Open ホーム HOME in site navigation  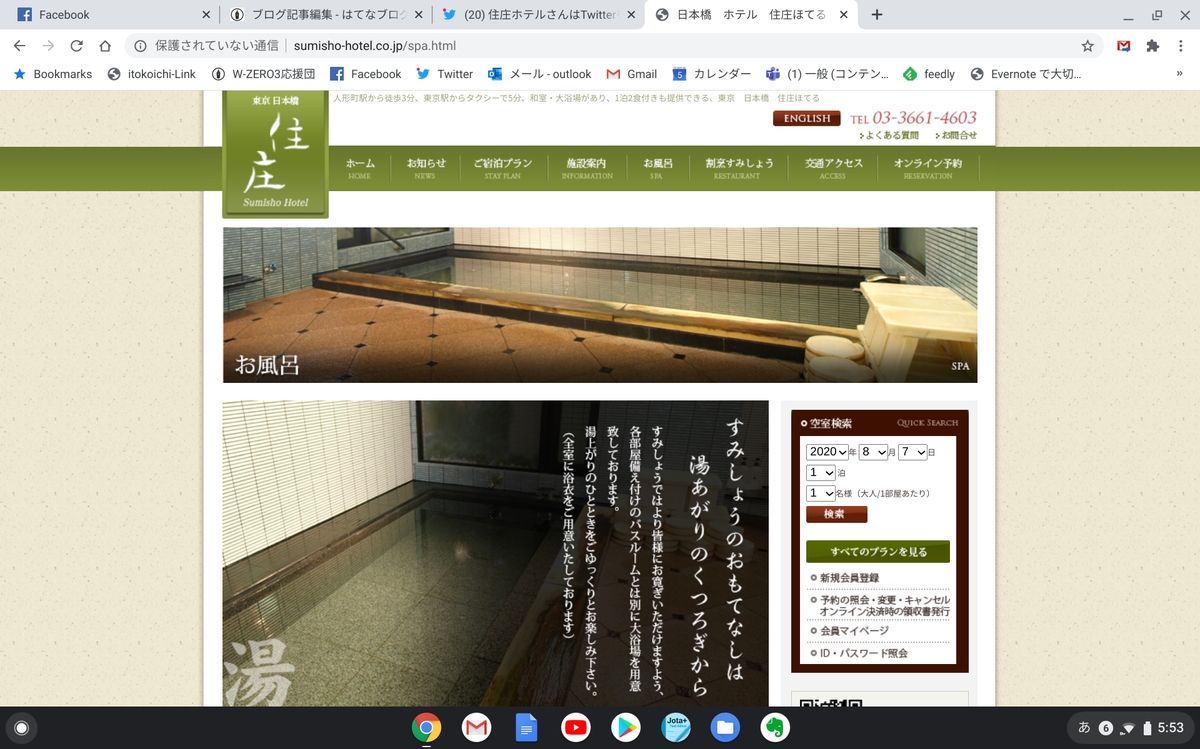click(x=360, y=168)
